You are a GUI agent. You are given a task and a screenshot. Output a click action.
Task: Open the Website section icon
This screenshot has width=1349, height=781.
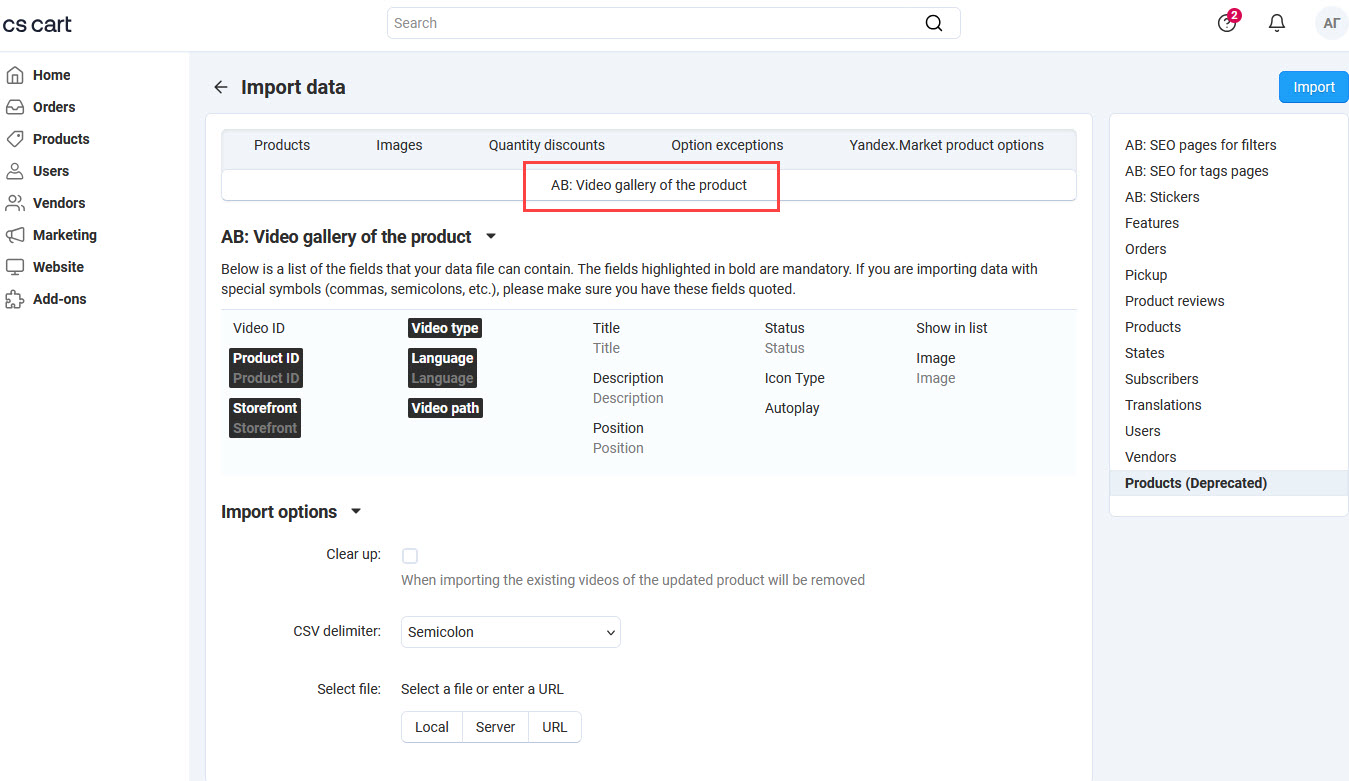coord(17,267)
